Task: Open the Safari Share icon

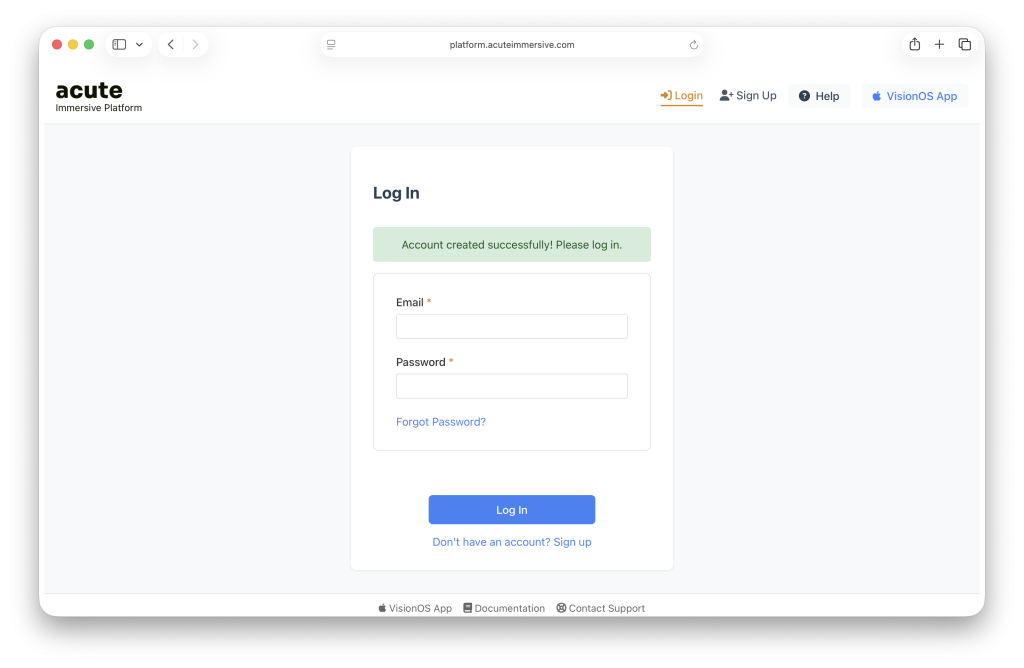Action: pyautogui.click(x=914, y=44)
